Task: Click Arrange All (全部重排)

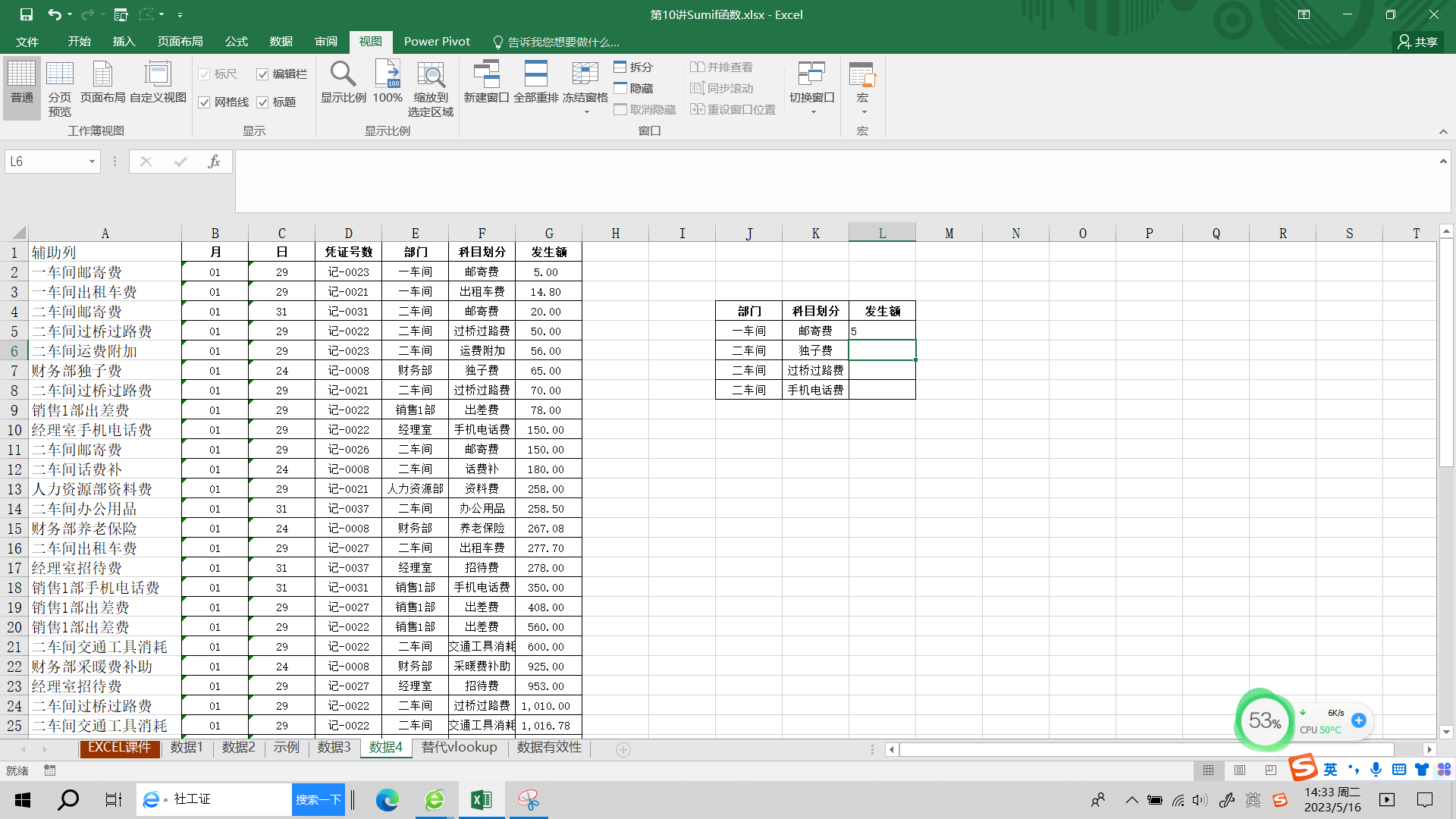Action: point(535,82)
